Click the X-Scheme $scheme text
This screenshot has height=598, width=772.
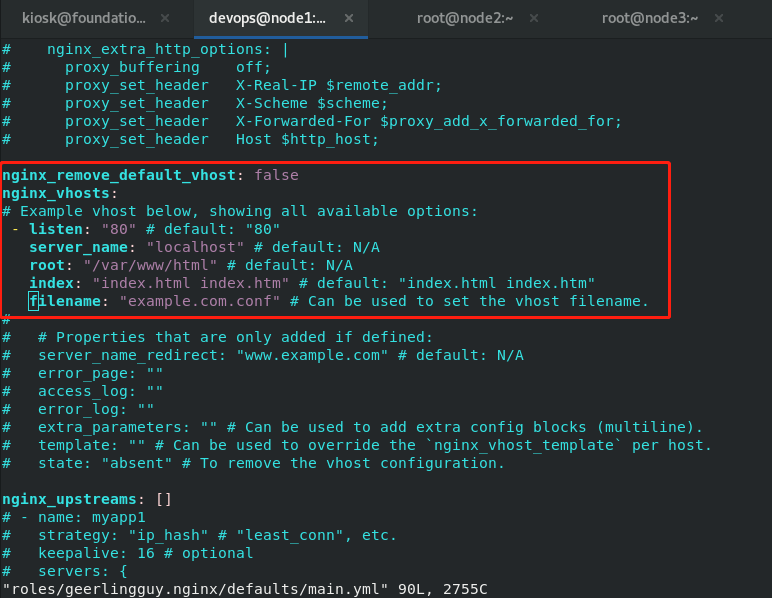pyautogui.click(x=312, y=103)
